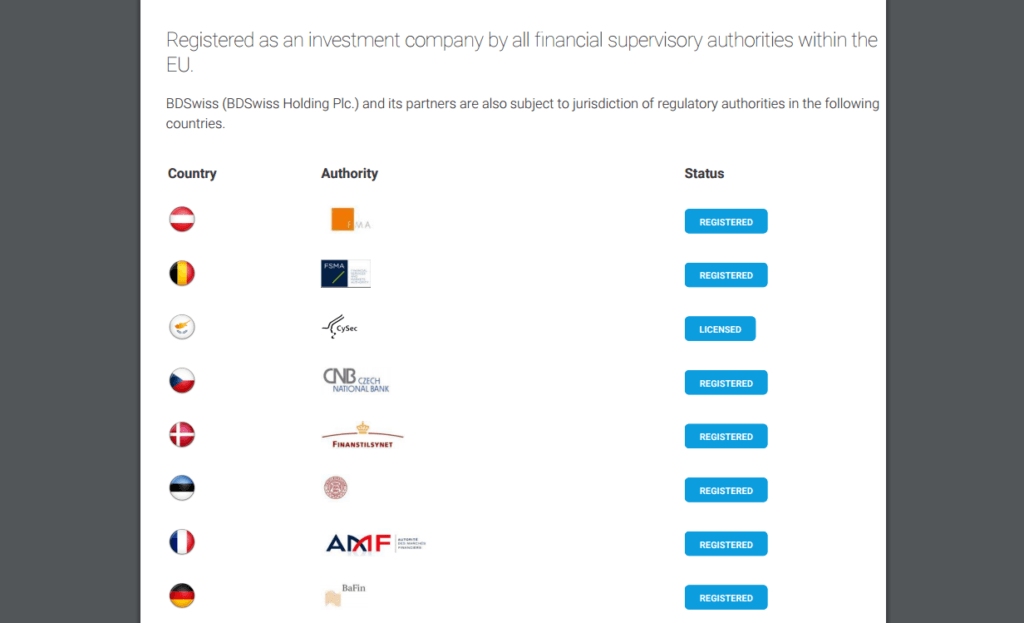Click the LICENSED status button for Cyprus
Image resolution: width=1024 pixels, height=623 pixels.
pos(720,329)
